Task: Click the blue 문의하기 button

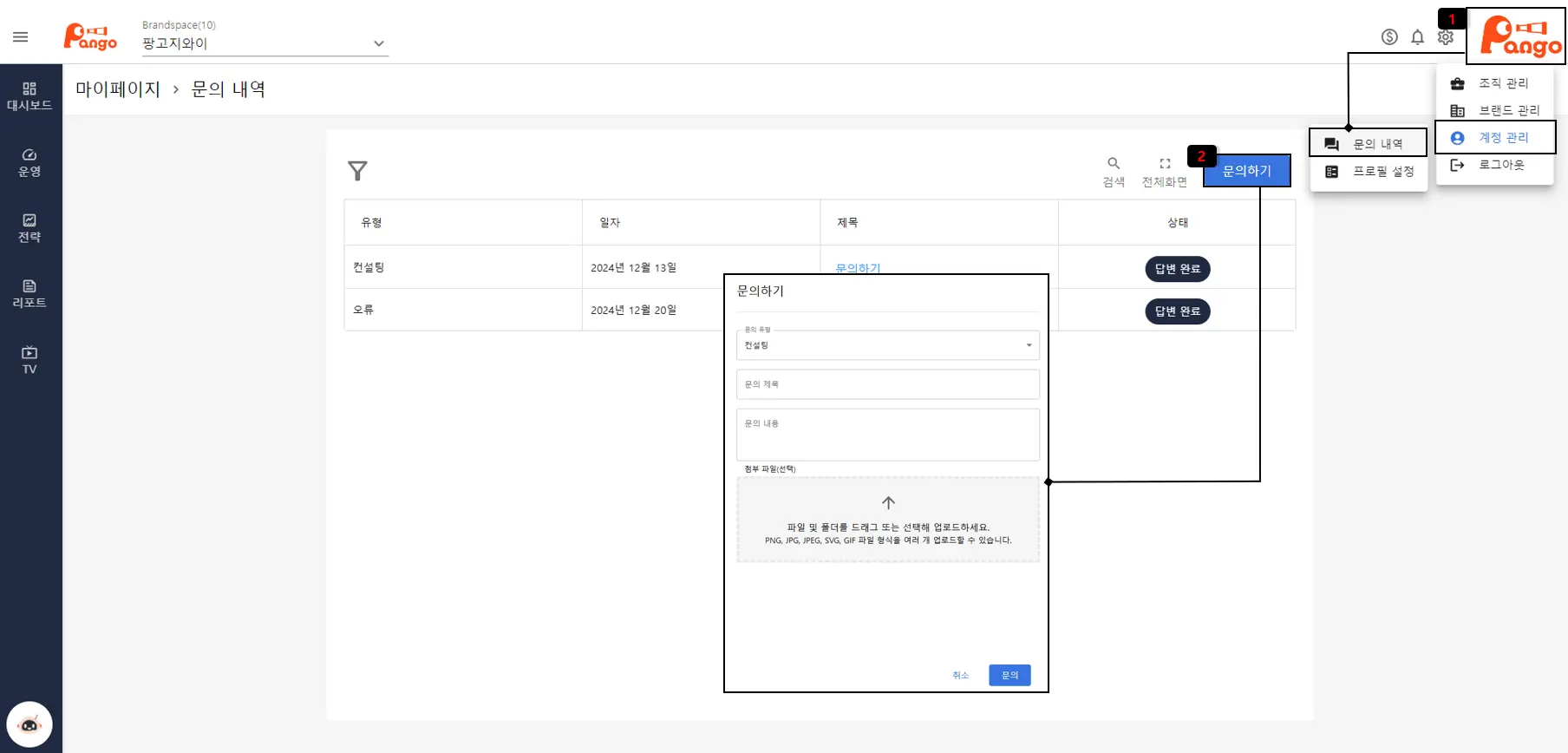Action: point(1246,171)
